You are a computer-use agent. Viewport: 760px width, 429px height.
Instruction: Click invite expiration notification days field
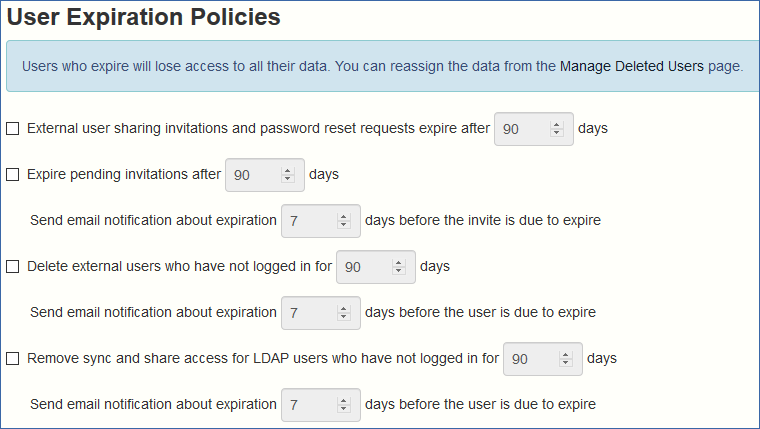click(321, 221)
